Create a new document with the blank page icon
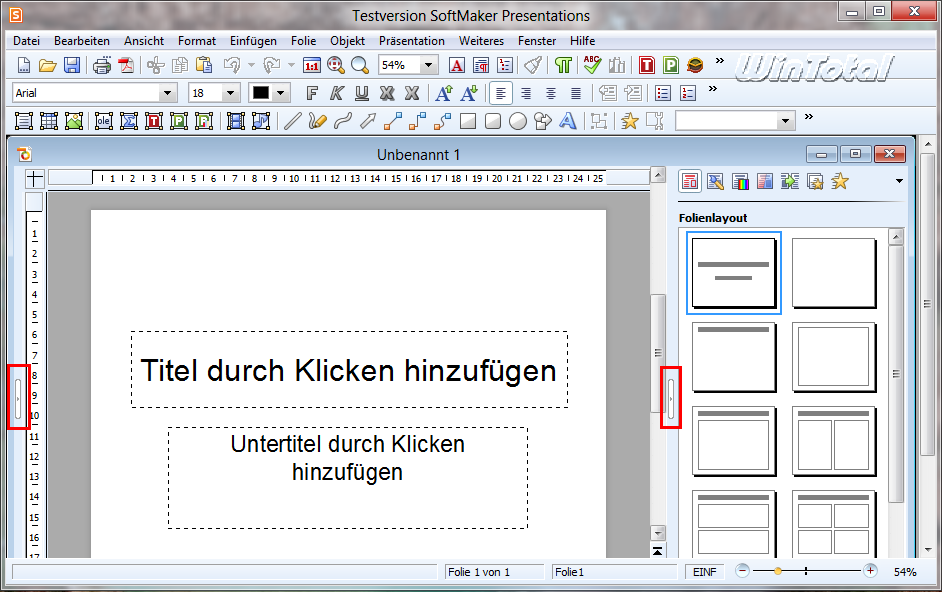 23,65
